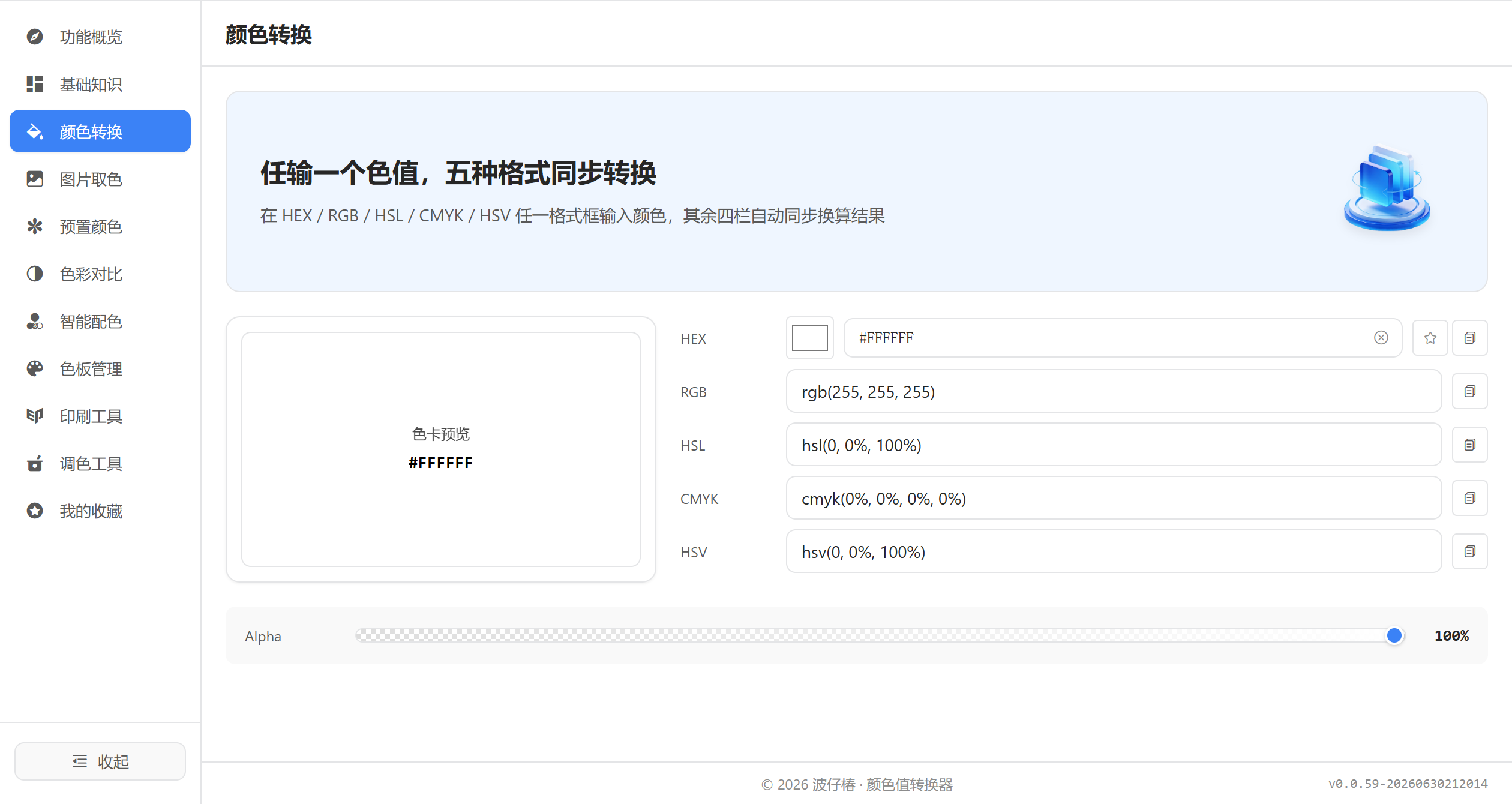Viewport: 1512px width, 804px height.
Task: Click into the HEX text field
Action: click(x=1113, y=338)
